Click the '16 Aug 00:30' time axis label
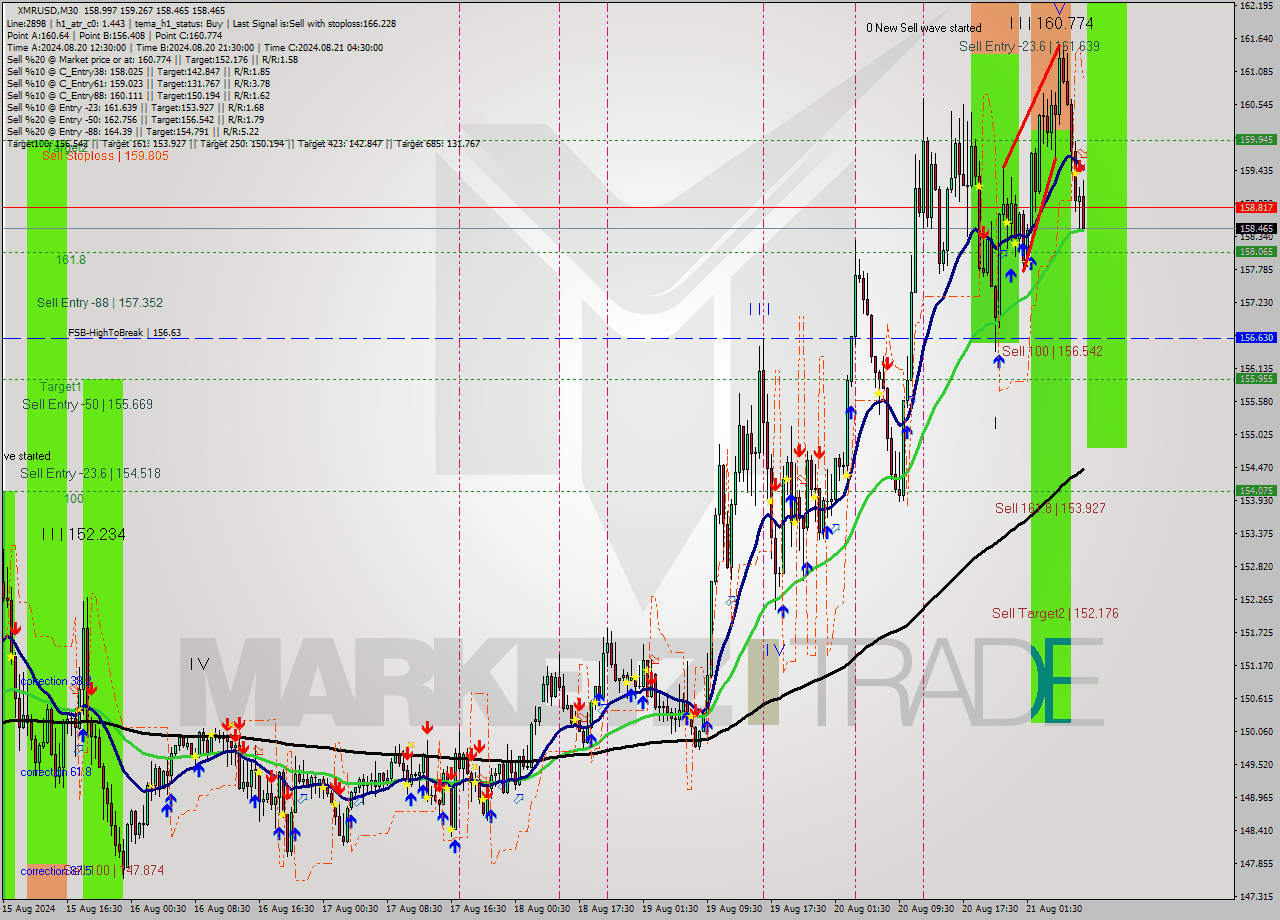1280x920 pixels. tap(156, 909)
